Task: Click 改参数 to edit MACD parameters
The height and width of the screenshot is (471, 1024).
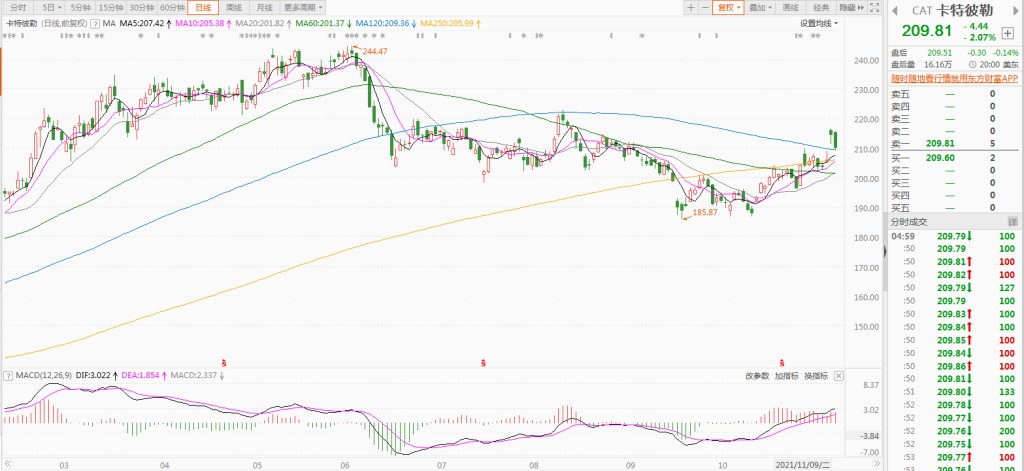Action: tap(756, 375)
